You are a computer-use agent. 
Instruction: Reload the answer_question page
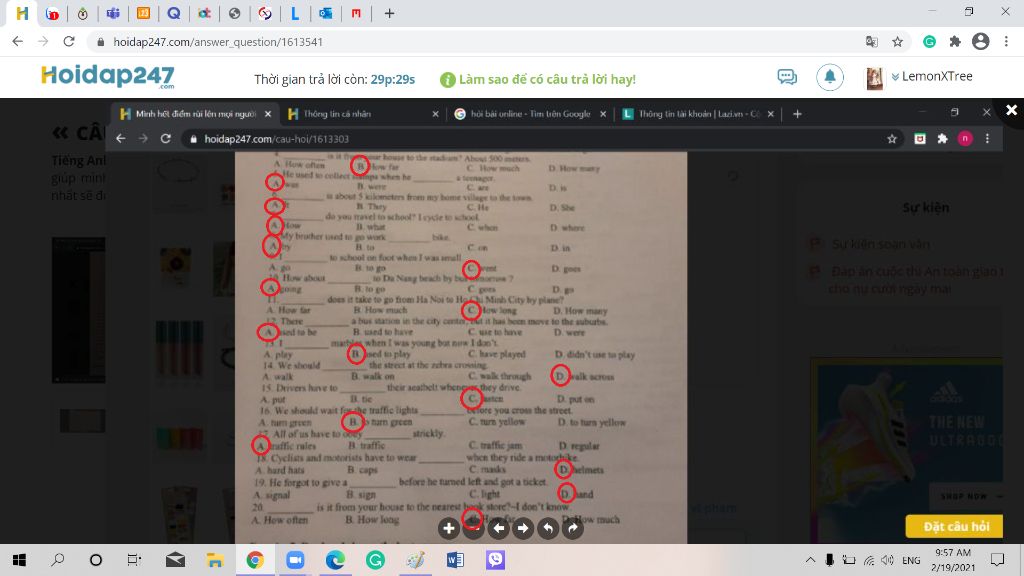69,41
